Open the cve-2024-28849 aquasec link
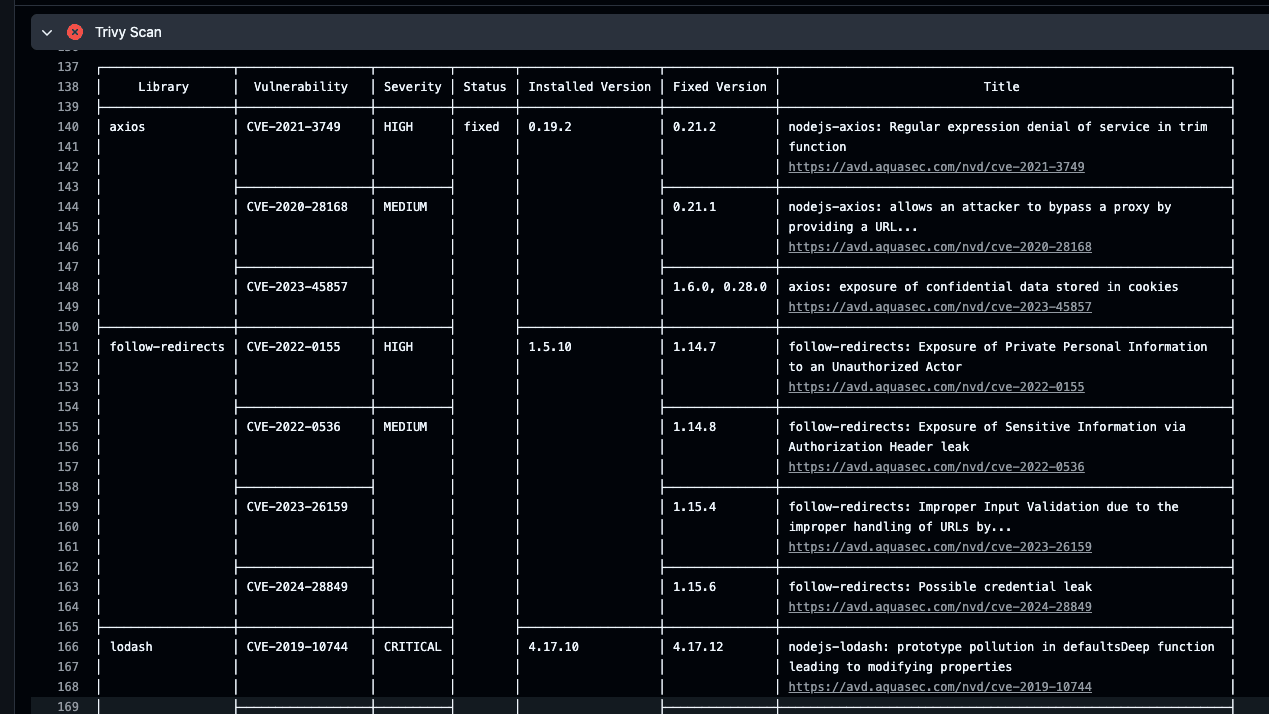Screen dimensions: 1269x714 940,607
